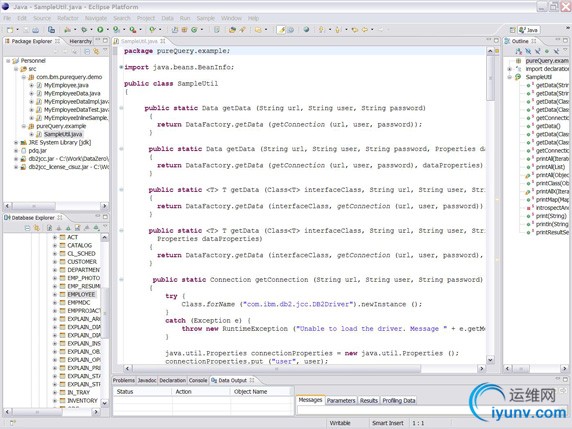
Task: Select the Parameters tab in Data Output
Action: [341, 400]
